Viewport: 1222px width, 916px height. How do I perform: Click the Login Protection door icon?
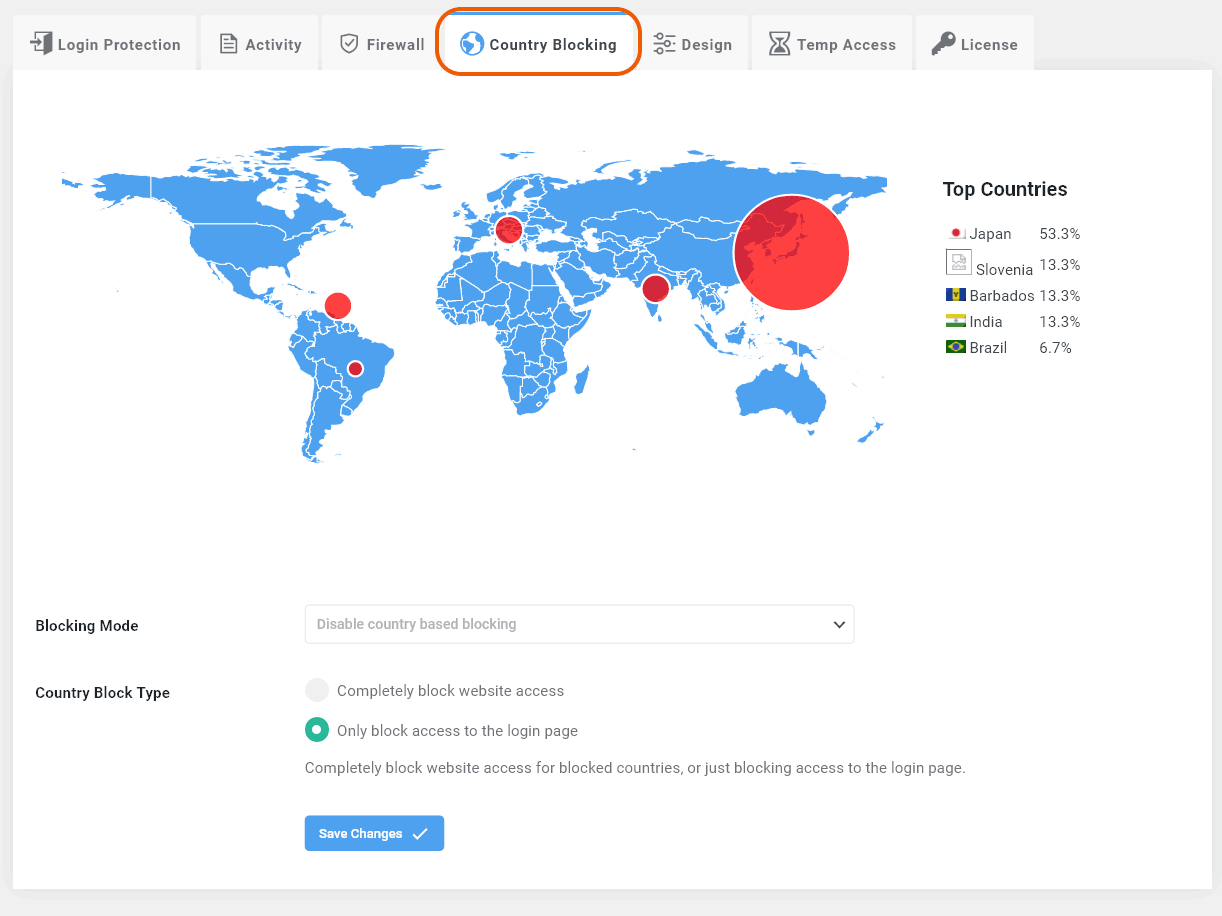41,43
